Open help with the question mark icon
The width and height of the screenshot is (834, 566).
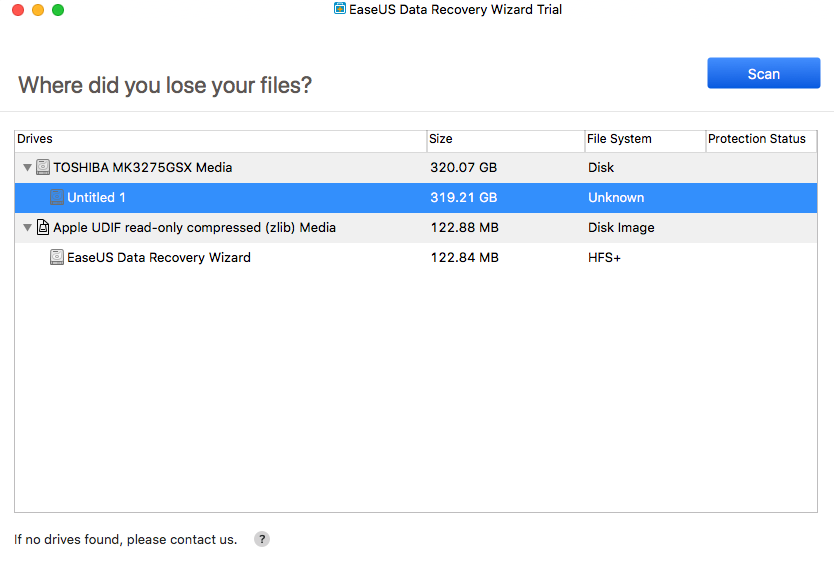point(262,539)
